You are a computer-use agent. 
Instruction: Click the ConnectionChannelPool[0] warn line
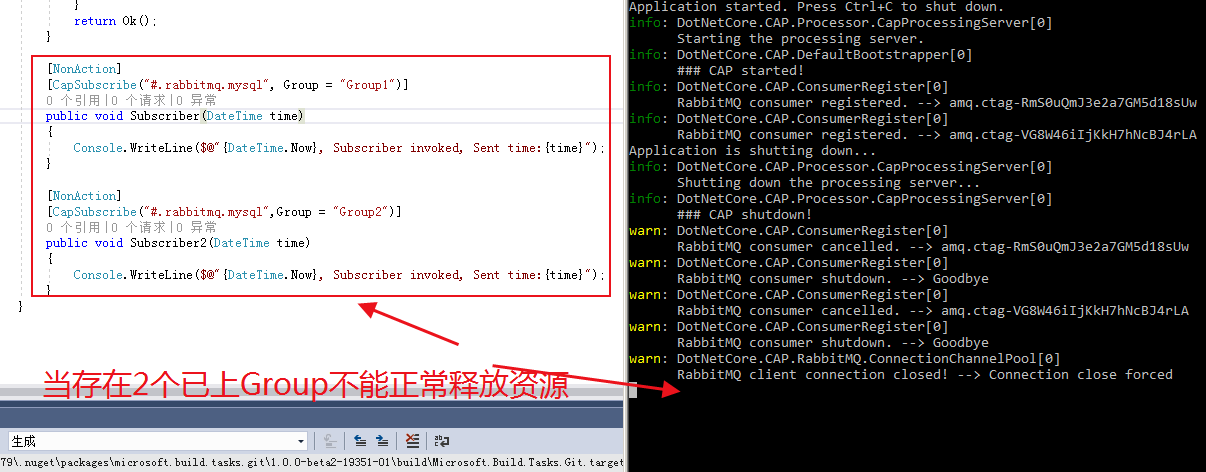click(x=844, y=359)
